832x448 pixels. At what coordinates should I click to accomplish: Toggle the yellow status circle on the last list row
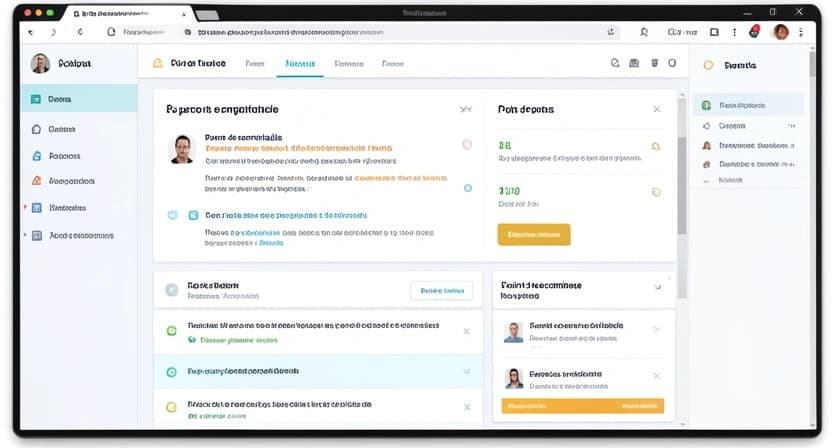171,407
